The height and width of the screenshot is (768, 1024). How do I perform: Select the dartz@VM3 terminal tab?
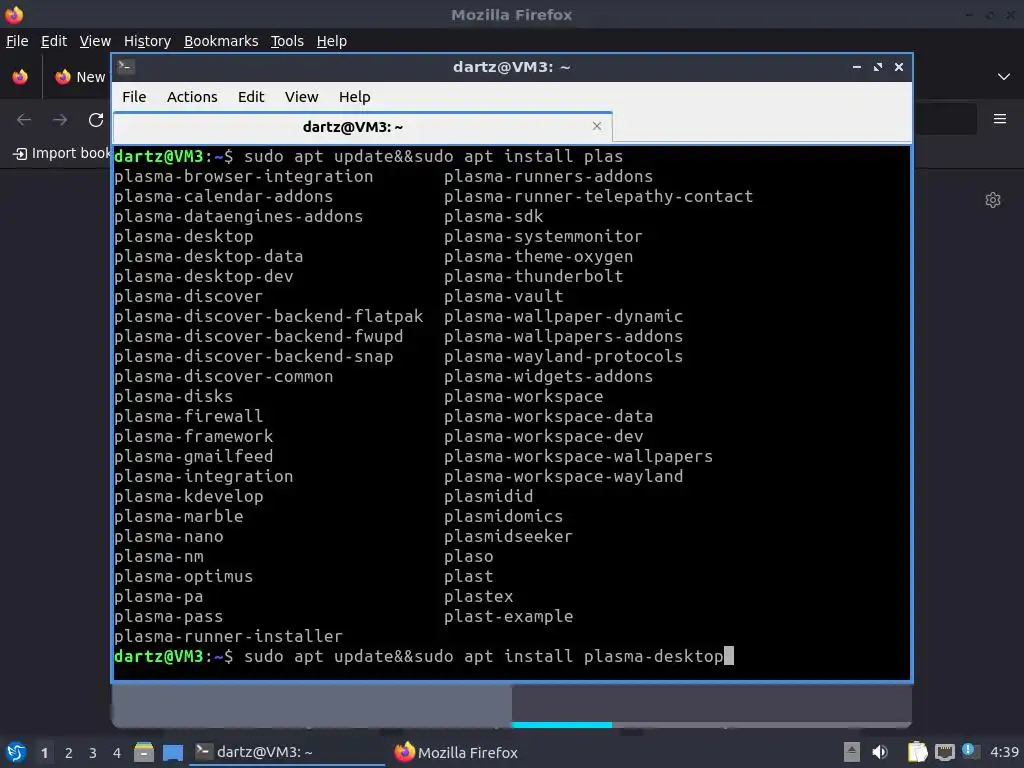pyautogui.click(x=362, y=127)
